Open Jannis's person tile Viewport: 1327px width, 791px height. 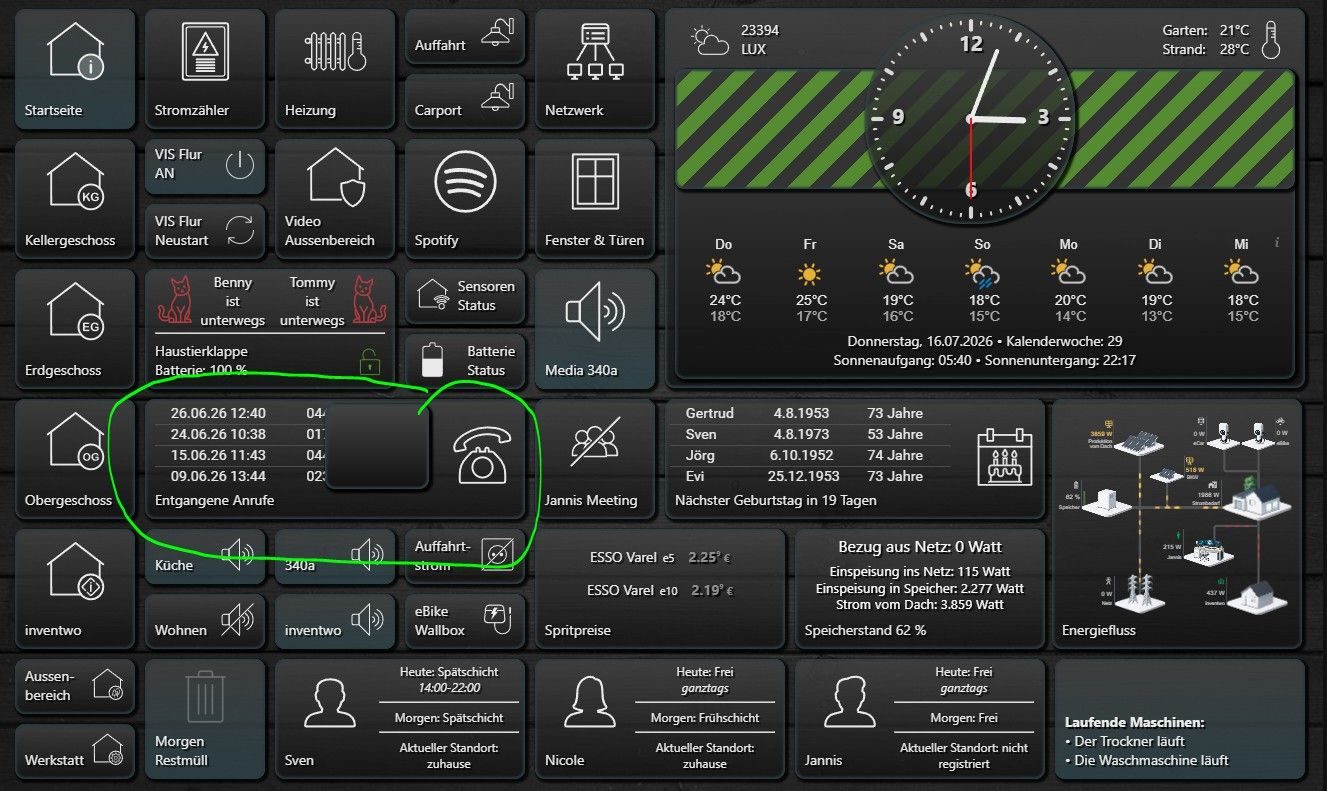coord(920,719)
